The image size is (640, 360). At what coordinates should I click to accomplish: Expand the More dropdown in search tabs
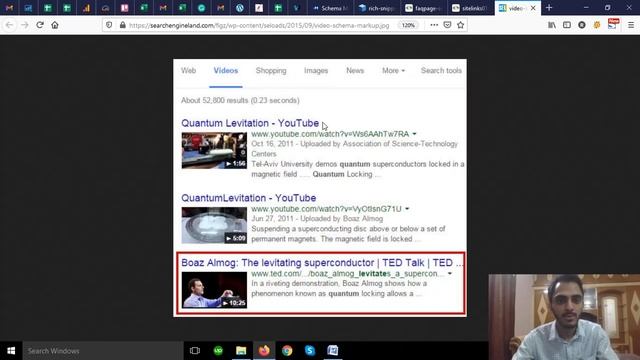pos(393,71)
